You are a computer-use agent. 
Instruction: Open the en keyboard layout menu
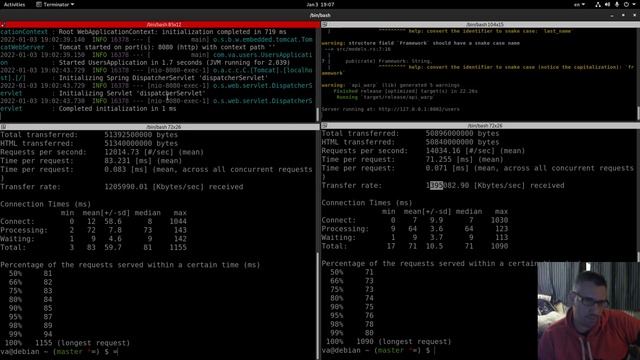coord(579,4)
